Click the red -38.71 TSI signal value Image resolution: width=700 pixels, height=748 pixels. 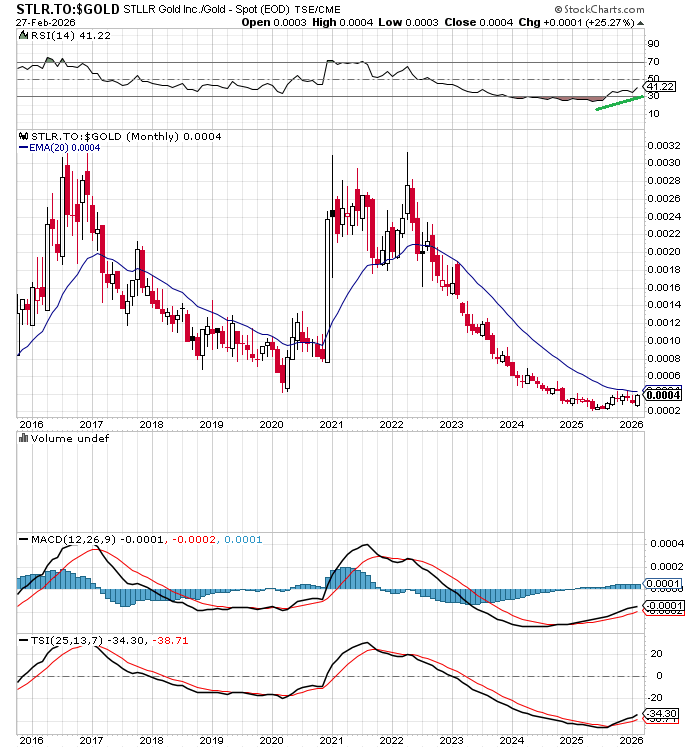pos(170,641)
